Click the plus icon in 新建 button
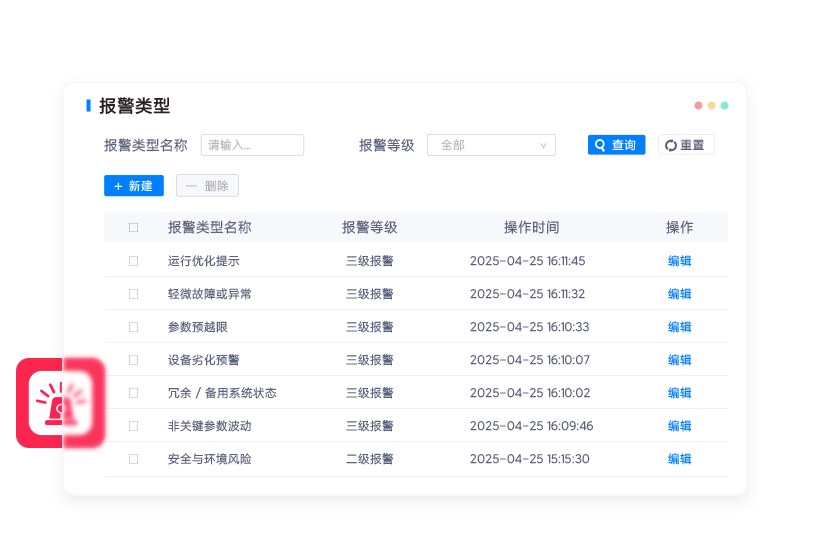The height and width of the screenshot is (545, 827). 118,186
